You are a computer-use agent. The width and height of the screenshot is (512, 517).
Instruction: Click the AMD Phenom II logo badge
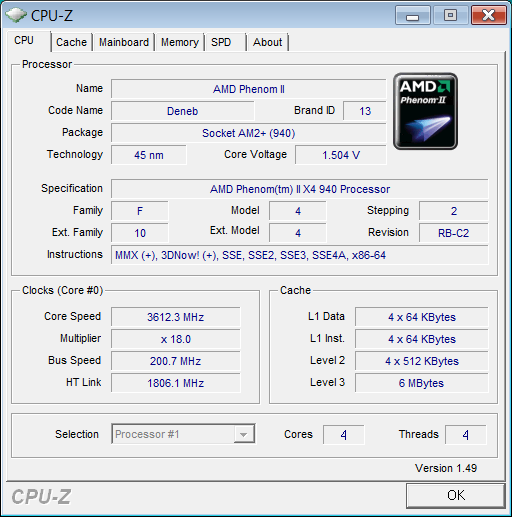click(425, 111)
